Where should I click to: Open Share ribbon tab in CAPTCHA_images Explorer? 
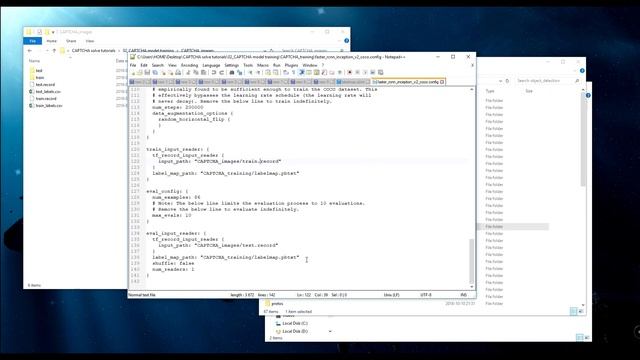click(71, 41)
